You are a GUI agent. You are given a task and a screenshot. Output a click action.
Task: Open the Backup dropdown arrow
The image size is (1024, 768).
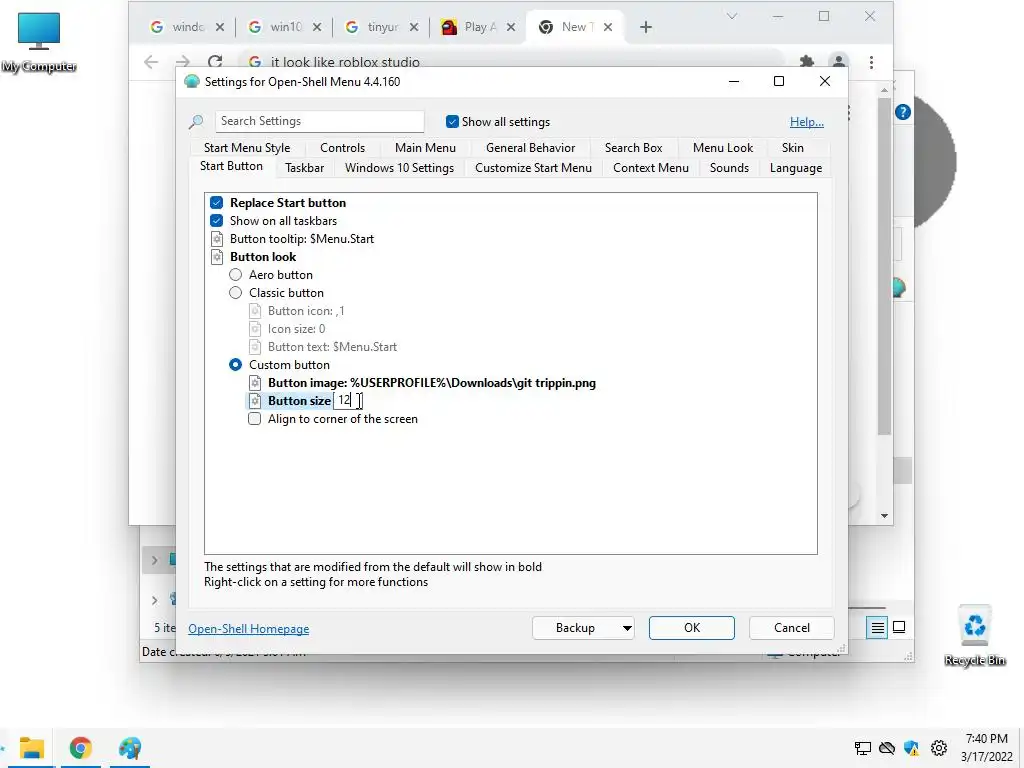626,628
